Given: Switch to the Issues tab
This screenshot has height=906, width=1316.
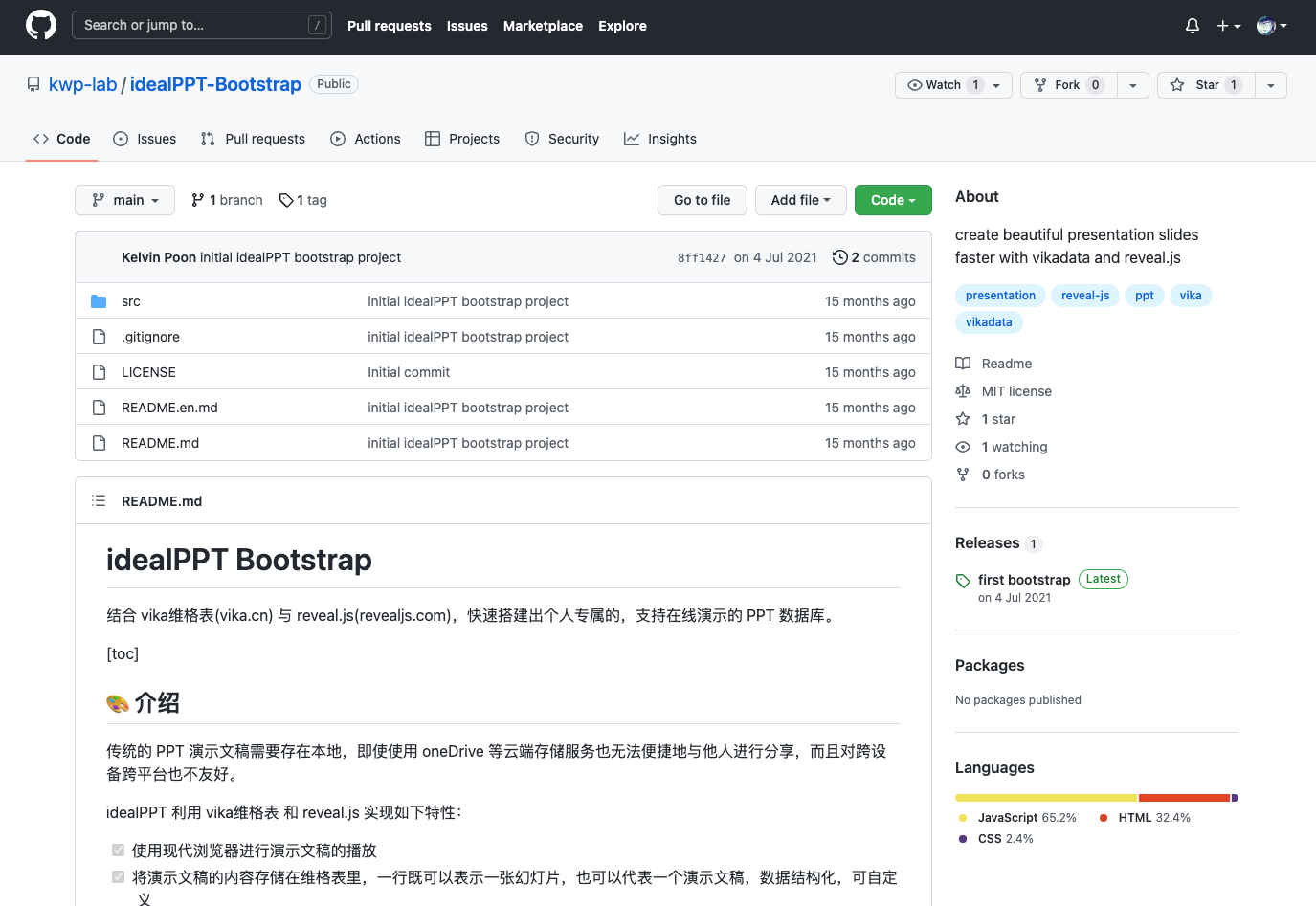Looking at the screenshot, I should [x=145, y=139].
